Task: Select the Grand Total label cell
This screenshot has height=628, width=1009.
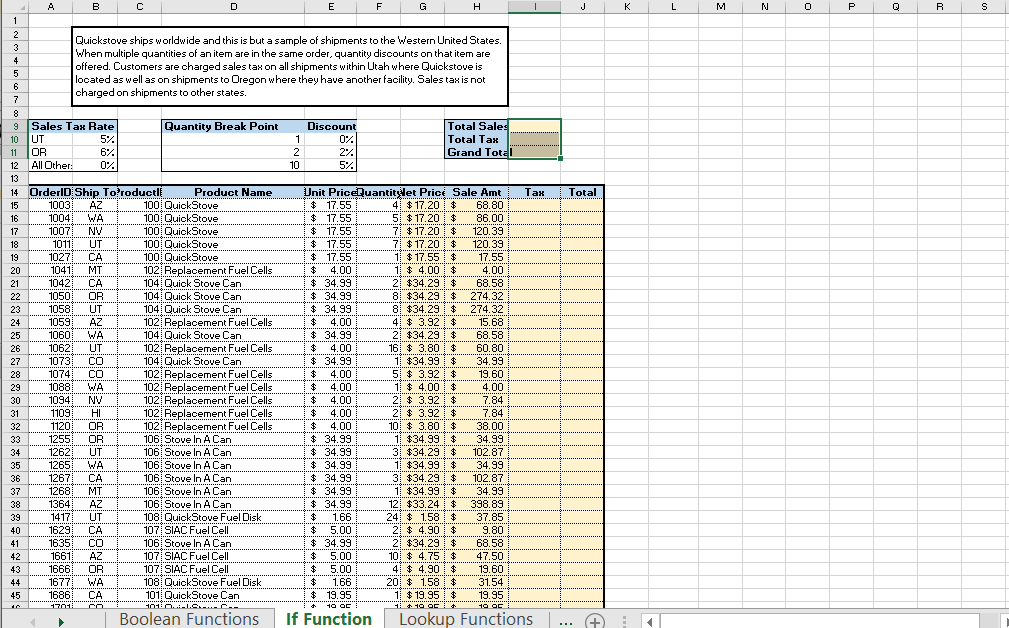Action: pos(476,152)
